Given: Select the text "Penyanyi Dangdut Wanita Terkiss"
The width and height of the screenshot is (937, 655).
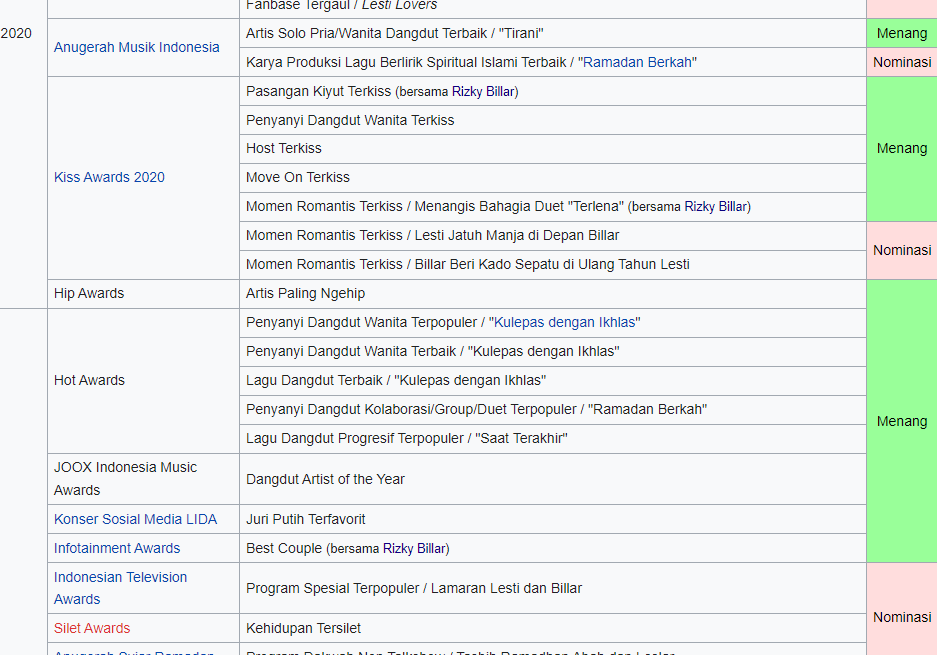Looking at the screenshot, I should [x=350, y=120].
